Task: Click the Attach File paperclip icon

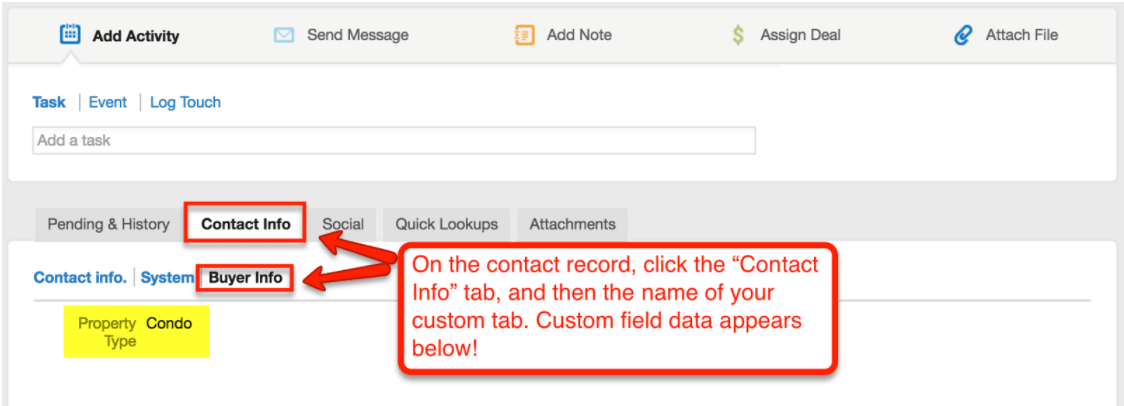Action: [x=963, y=35]
